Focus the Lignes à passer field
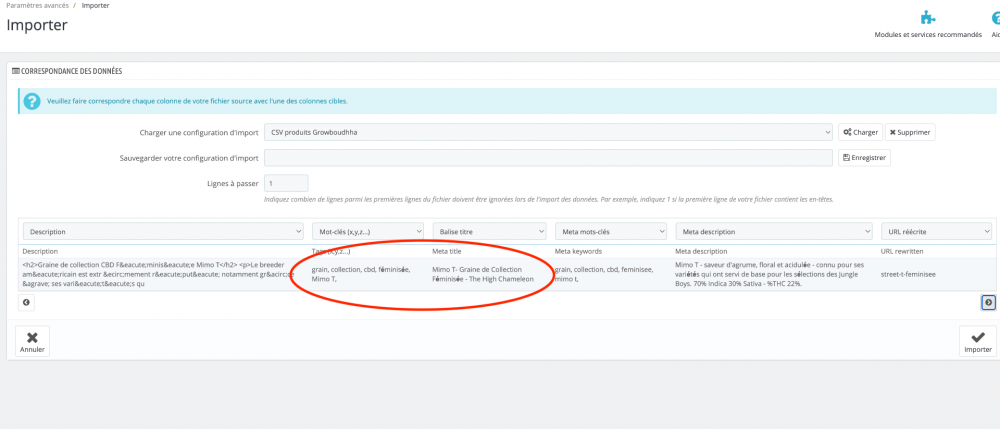 286,183
